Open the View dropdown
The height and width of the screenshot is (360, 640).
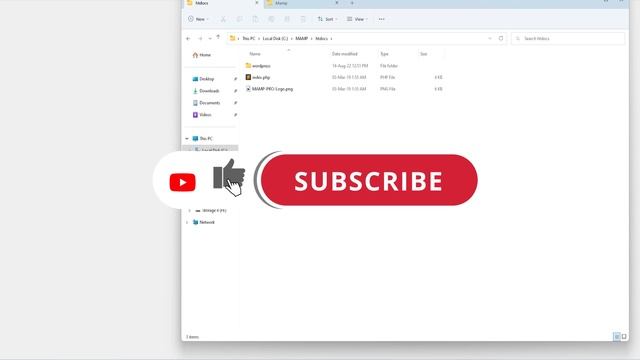(x=357, y=19)
